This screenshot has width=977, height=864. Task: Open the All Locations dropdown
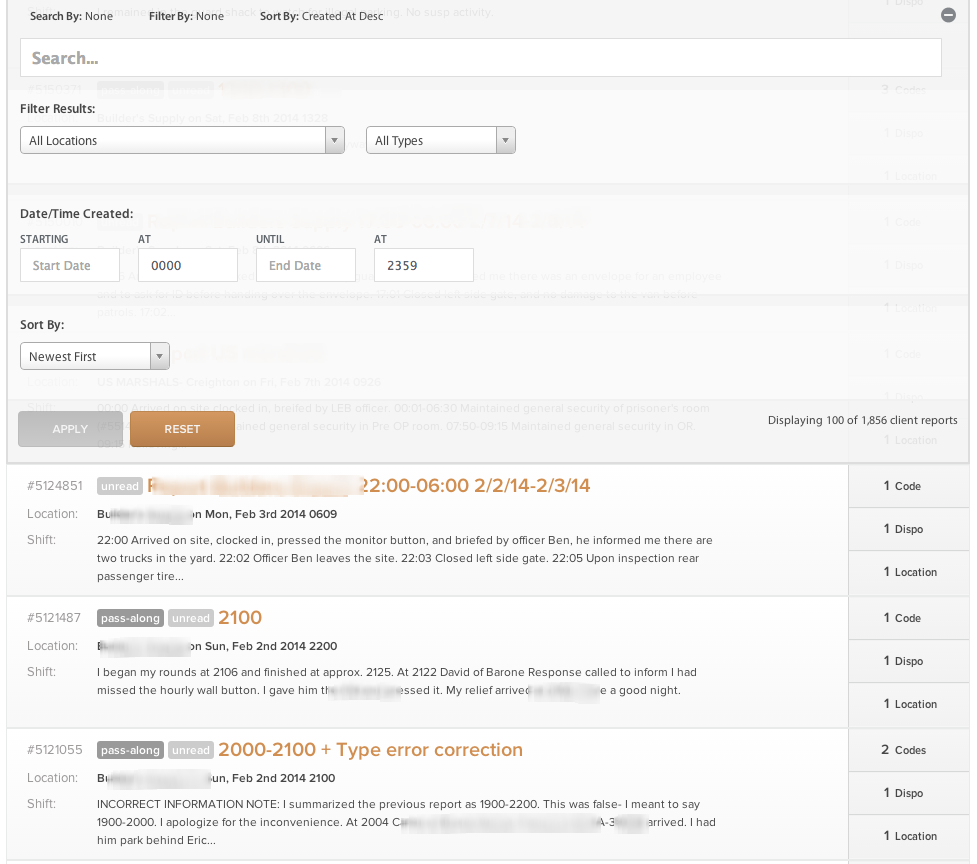pos(182,140)
